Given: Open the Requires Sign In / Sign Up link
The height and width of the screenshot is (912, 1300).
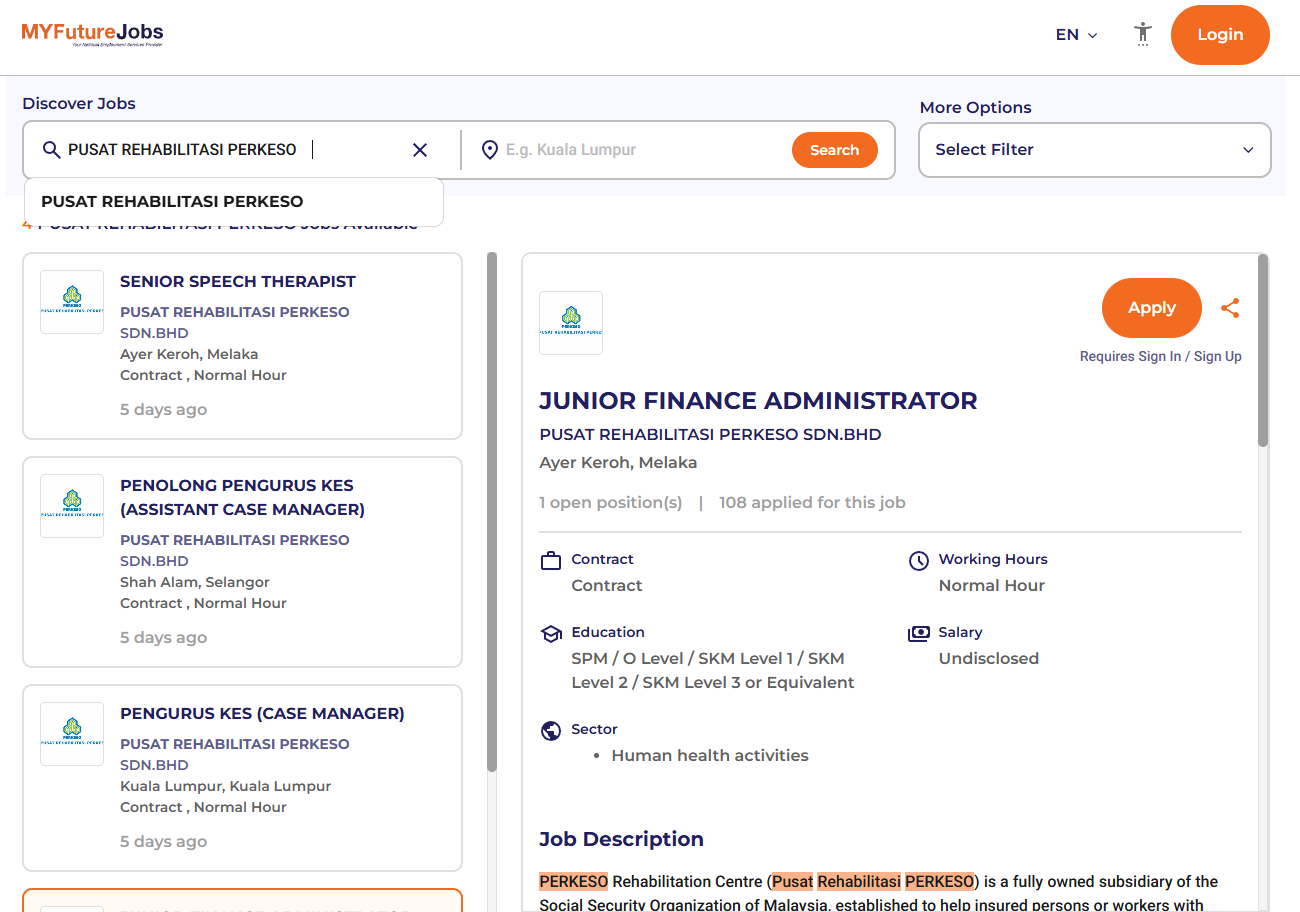Looking at the screenshot, I should click(1160, 357).
